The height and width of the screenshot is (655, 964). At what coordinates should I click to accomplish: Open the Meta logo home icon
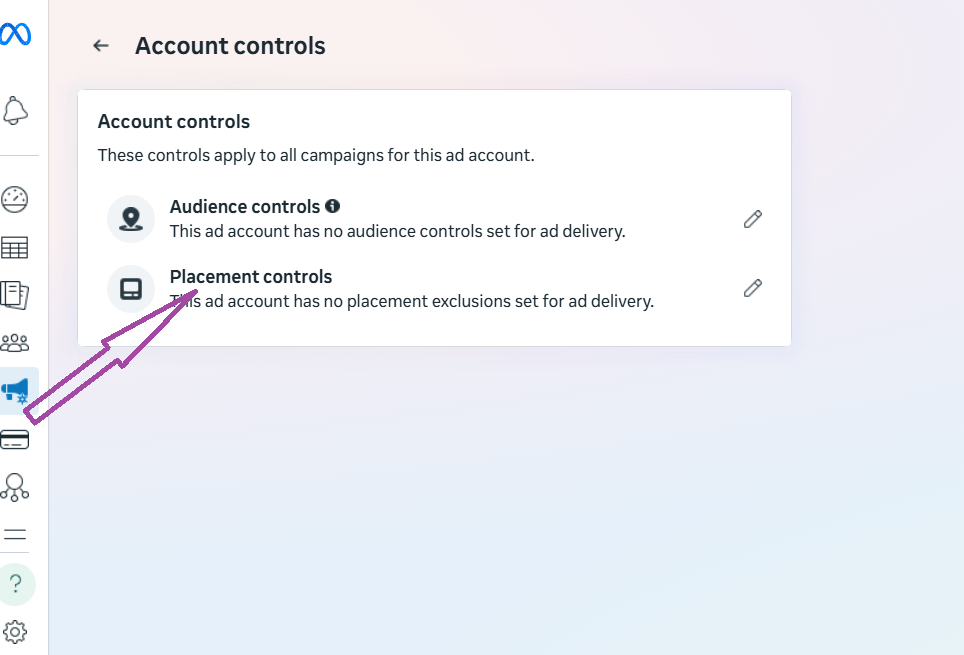(17, 35)
